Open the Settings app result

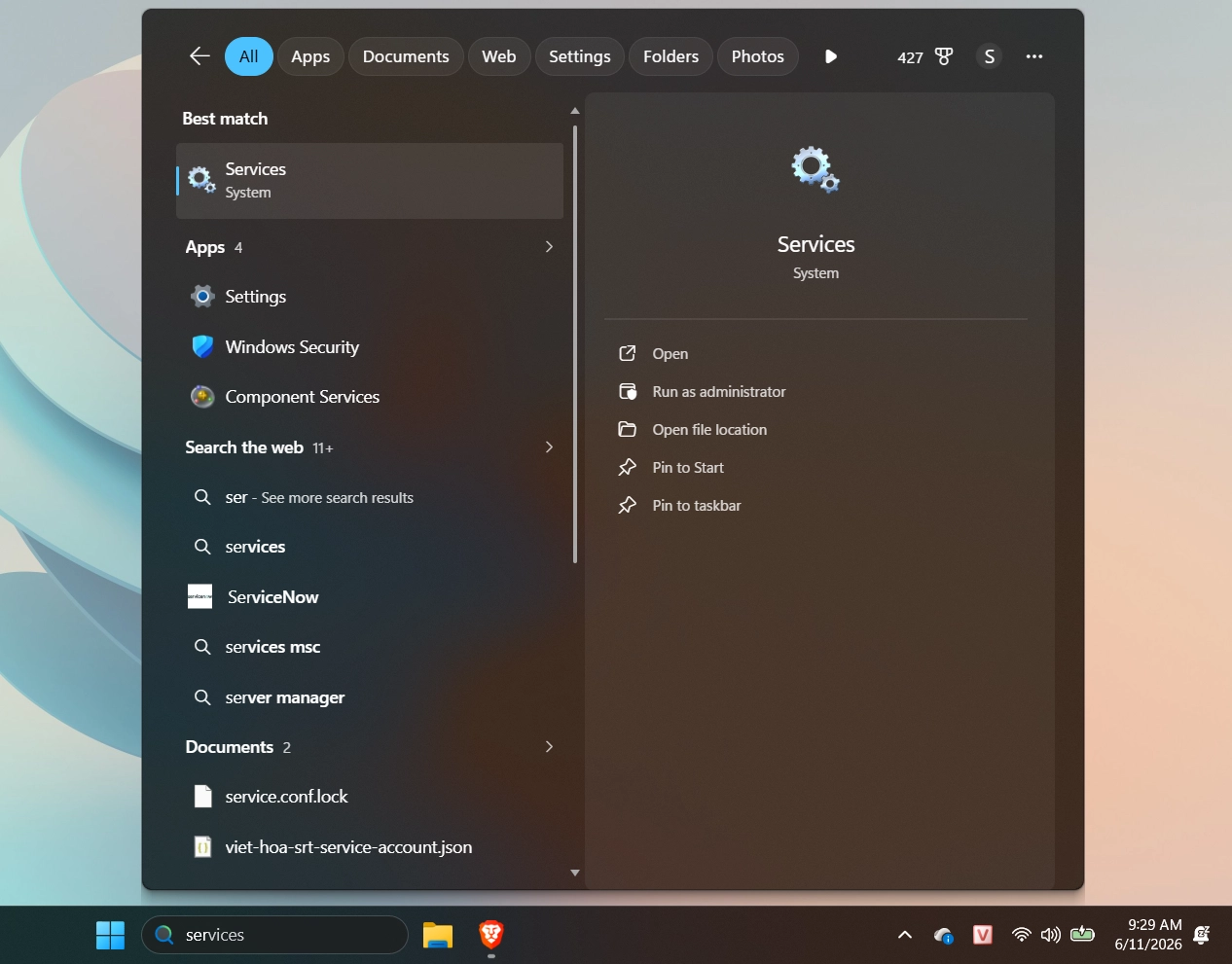[x=370, y=297]
